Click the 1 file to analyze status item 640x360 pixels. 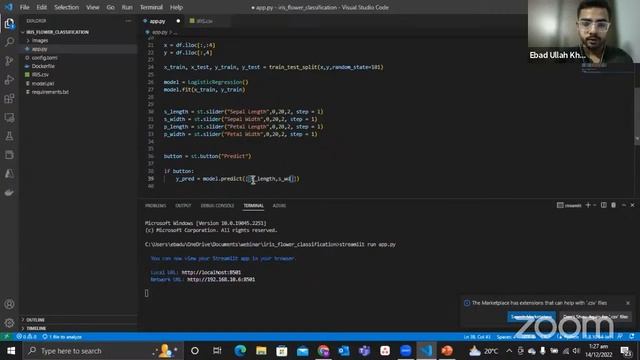pyautogui.click(x=62, y=337)
